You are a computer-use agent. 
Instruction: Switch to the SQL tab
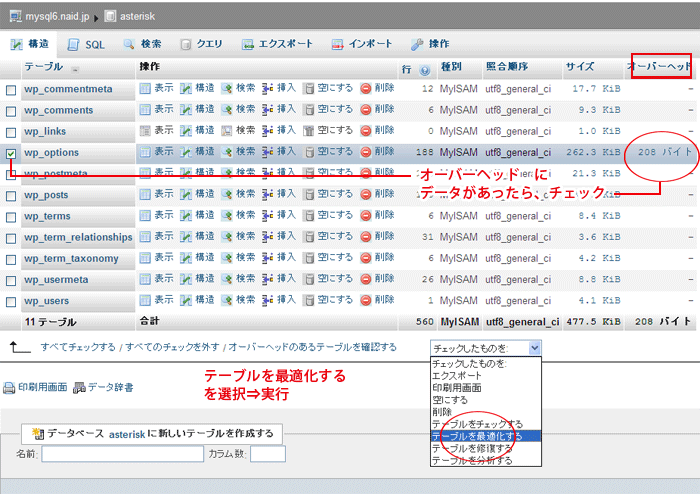click(86, 44)
